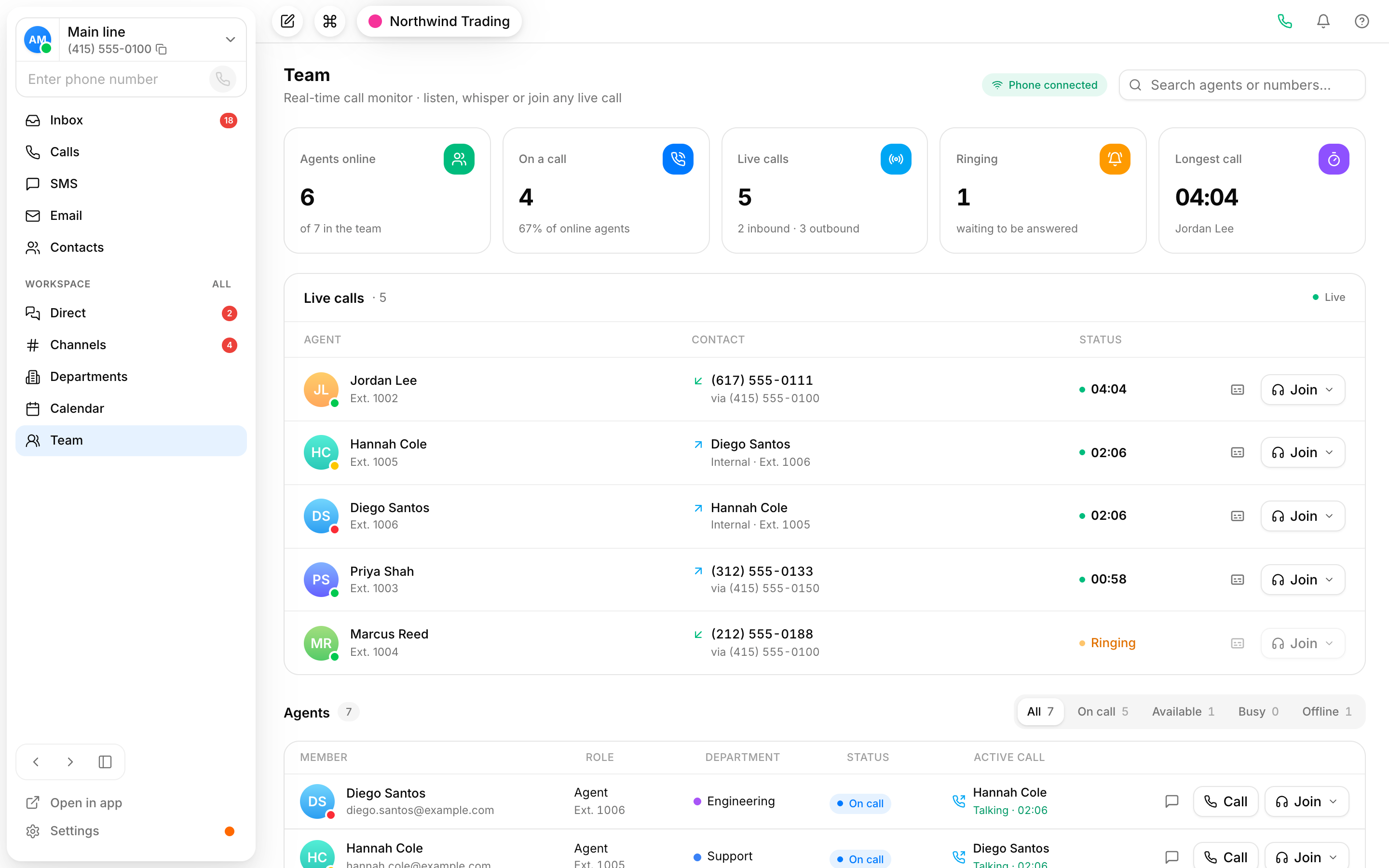
Task: Click the Ringing bell card icon
Action: point(1115,159)
